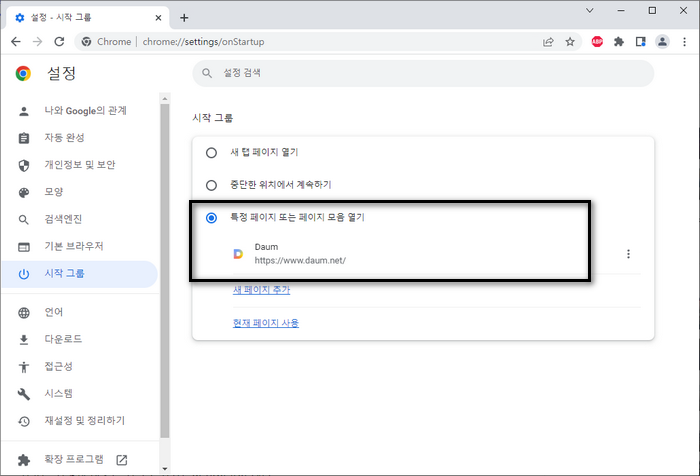Image resolution: width=700 pixels, height=476 pixels.
Task: Click the browser back arrow
Action: coord(16,42)
